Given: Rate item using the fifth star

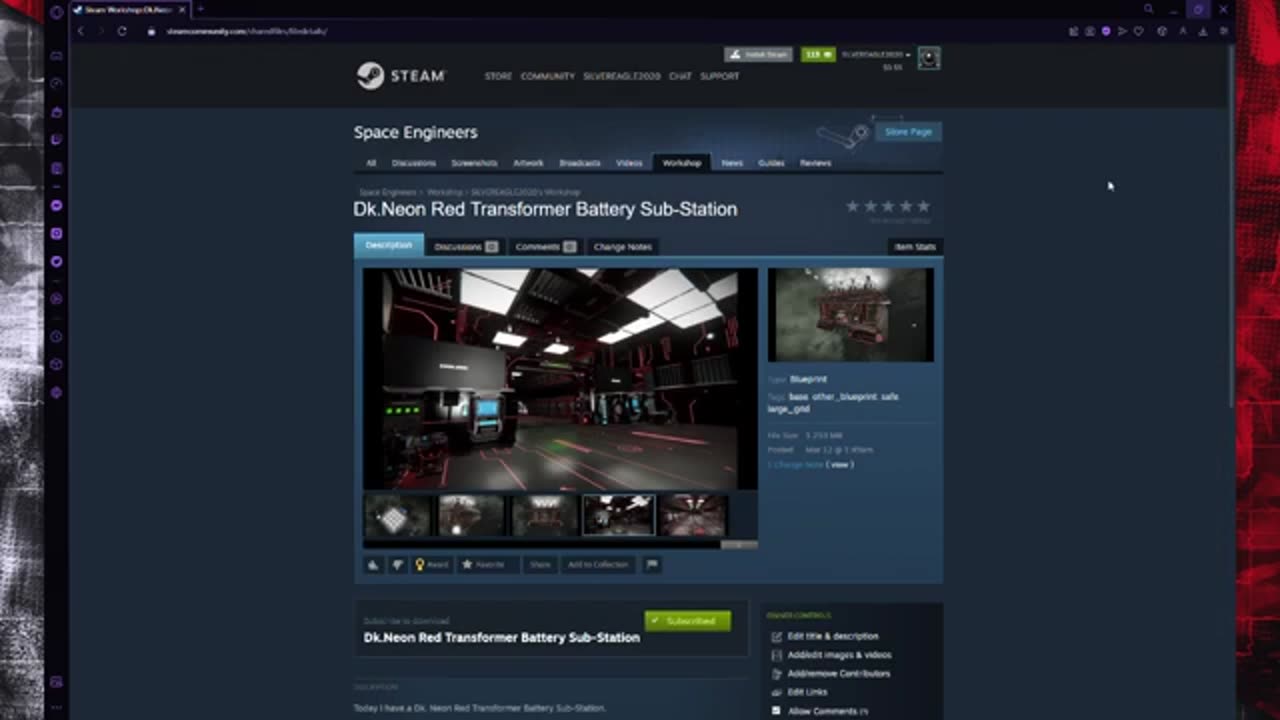Looking at the screenshot, I should coord(923,206).
